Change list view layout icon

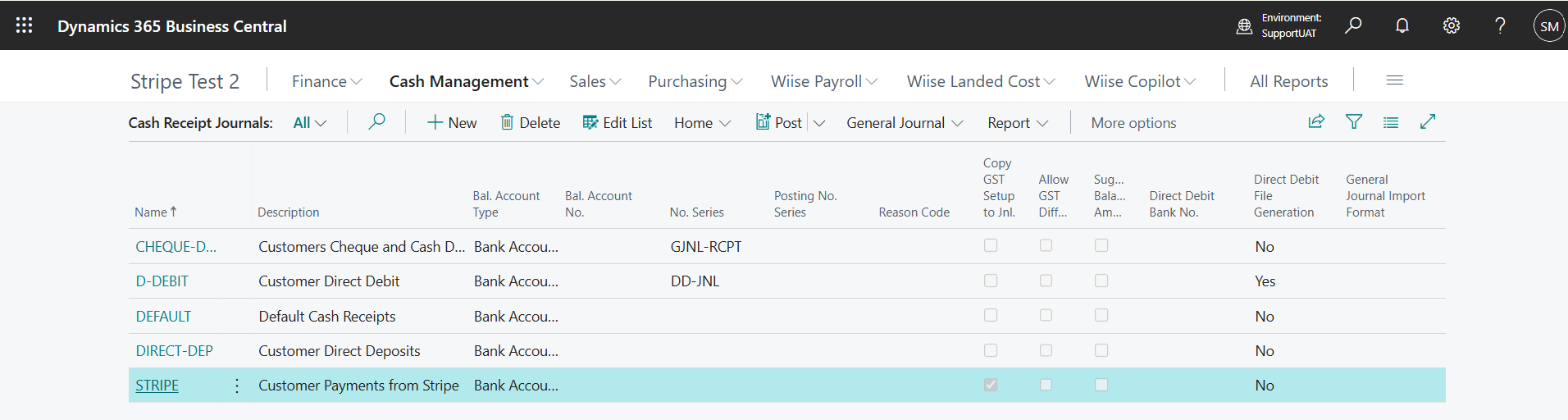[x=1391, y=122]
